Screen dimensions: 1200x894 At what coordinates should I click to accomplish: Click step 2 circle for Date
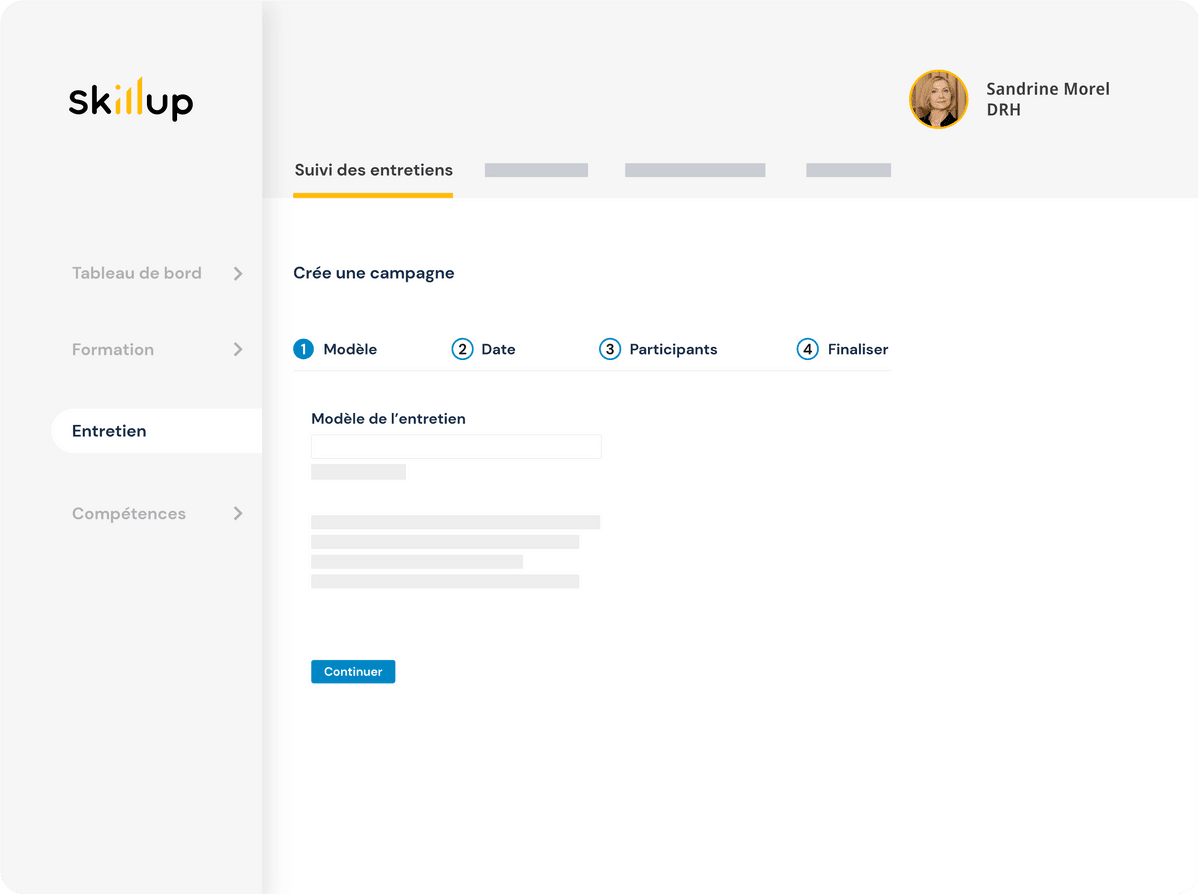(x=462, y=349)
